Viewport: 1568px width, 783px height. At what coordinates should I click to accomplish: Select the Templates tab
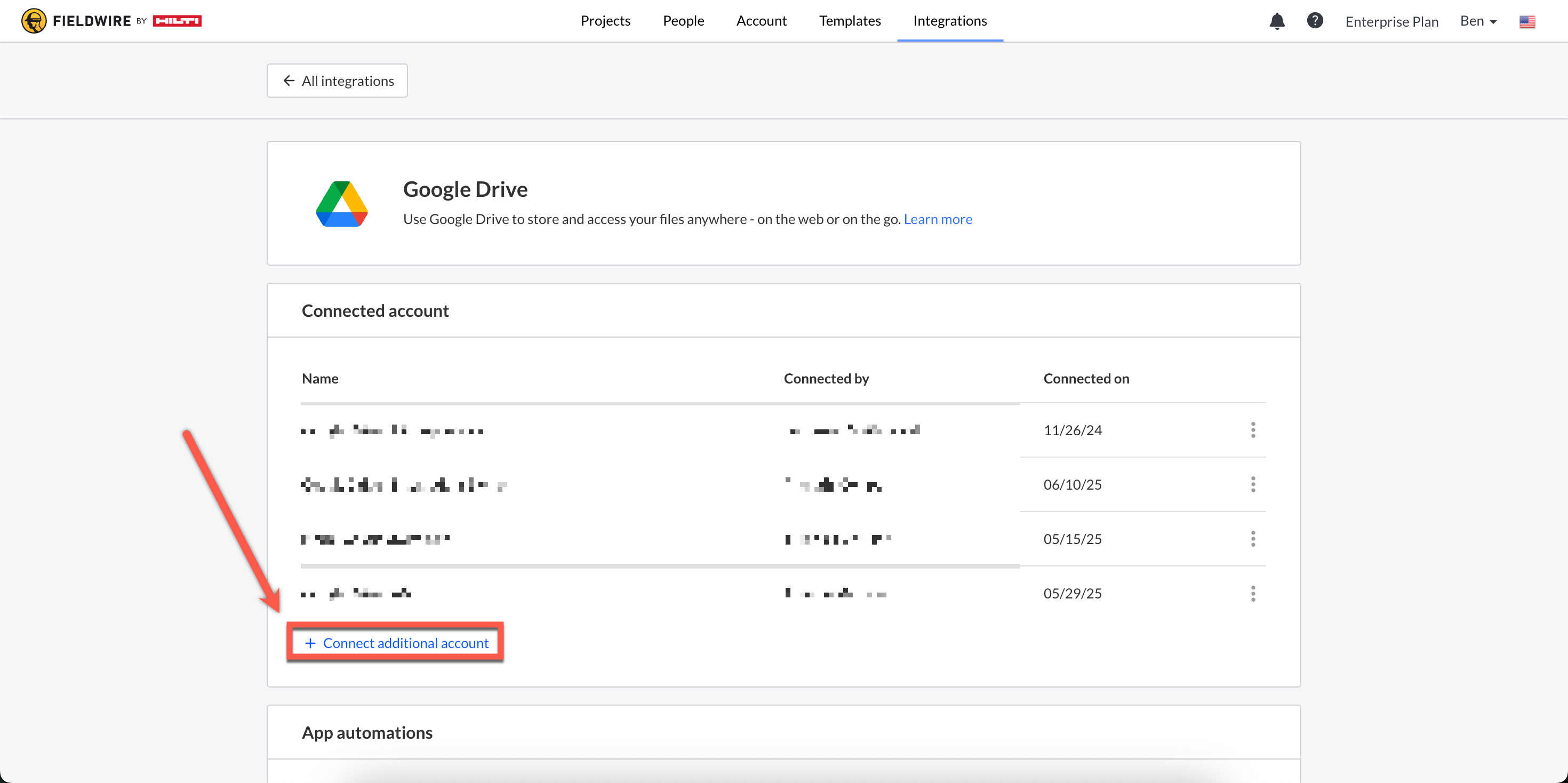850,21
